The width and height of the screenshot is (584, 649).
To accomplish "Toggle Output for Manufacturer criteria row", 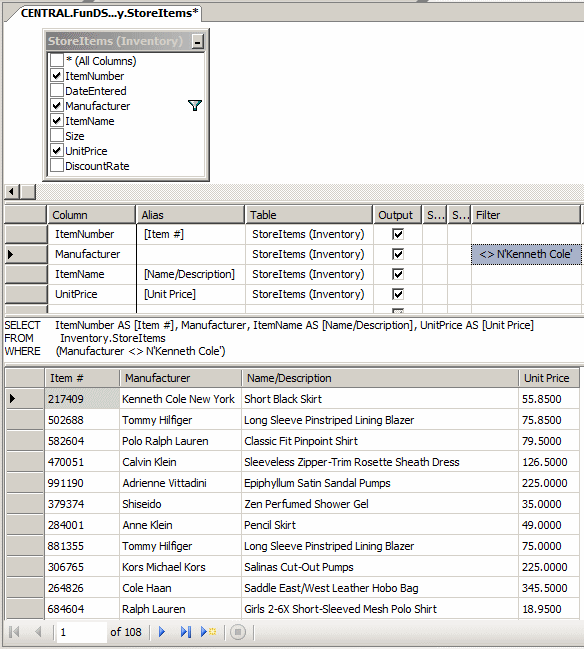I will coord(398,254).
